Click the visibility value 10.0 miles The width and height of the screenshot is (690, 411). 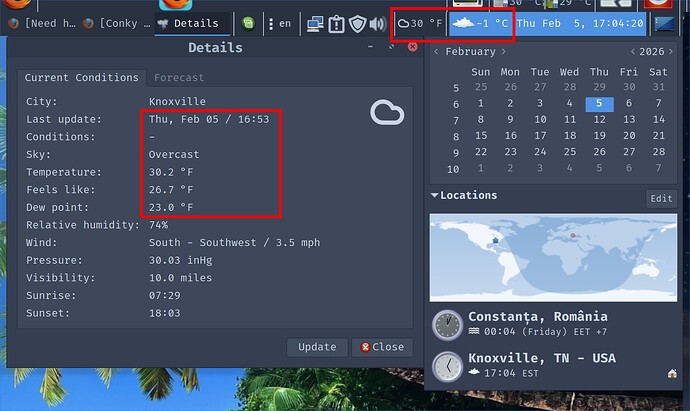180,278
